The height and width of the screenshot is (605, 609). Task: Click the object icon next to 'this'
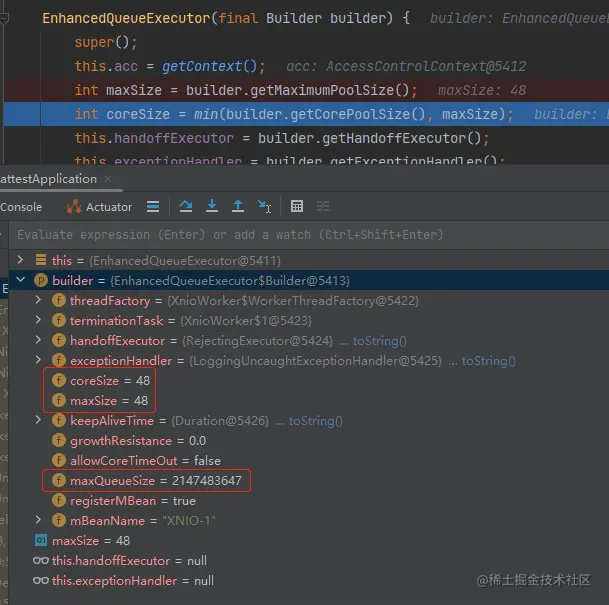[x=41, y=260]
